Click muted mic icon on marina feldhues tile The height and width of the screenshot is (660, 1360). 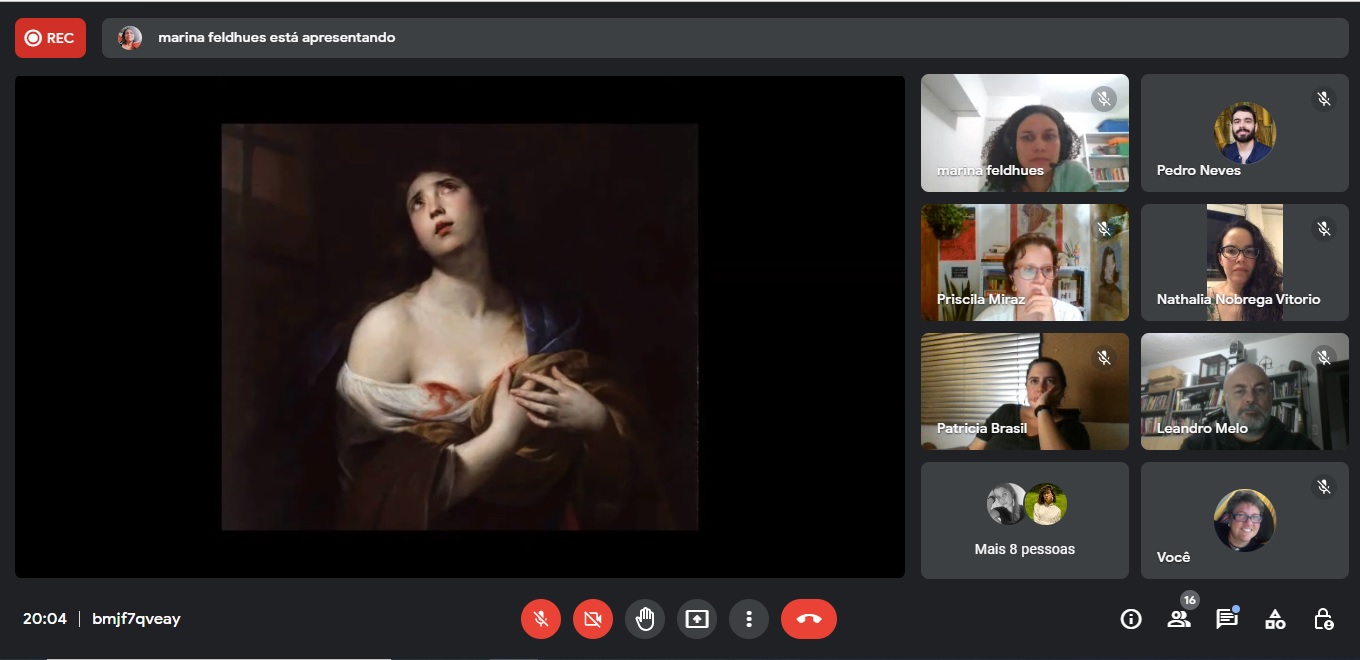(x=1104, y=99)
